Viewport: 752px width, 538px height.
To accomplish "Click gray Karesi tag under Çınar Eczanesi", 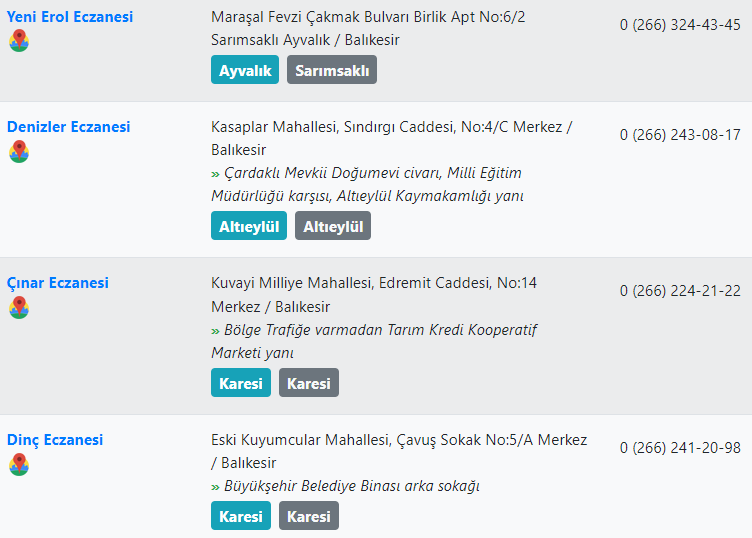I will pyautogui.click(x=309, y=383).
